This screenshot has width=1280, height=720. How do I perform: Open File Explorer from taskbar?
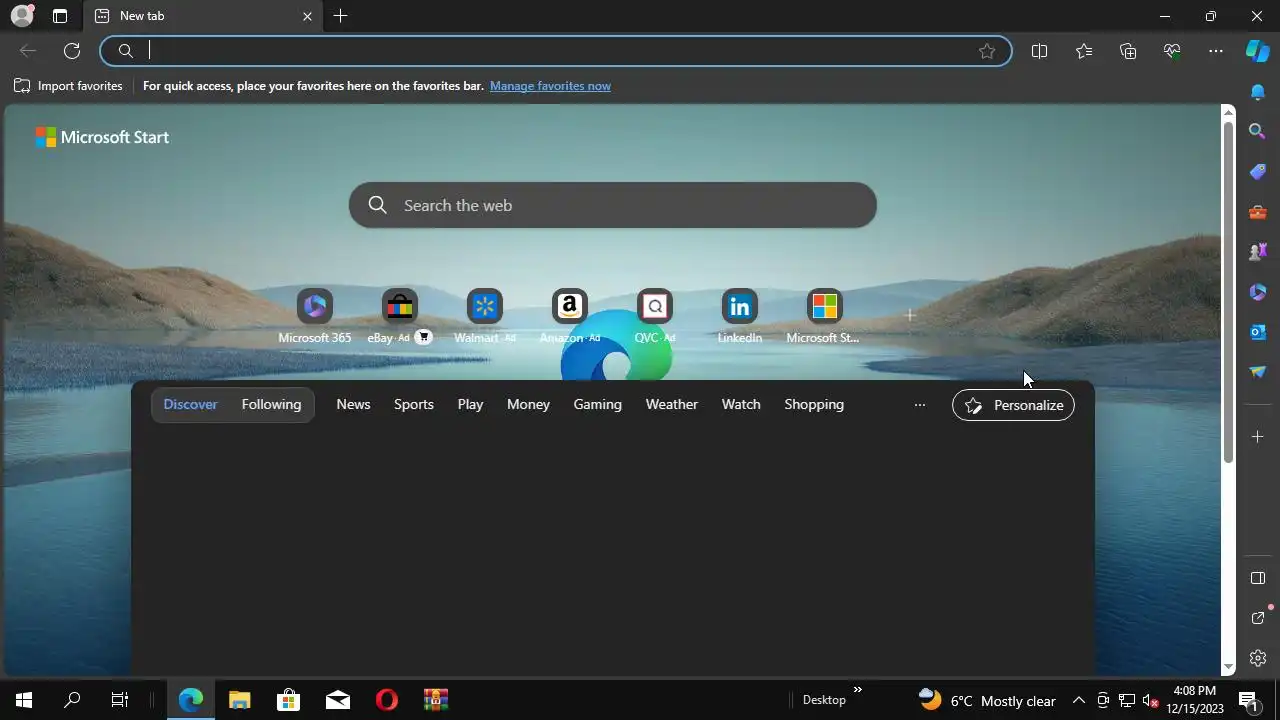click(x=240, y=700)
